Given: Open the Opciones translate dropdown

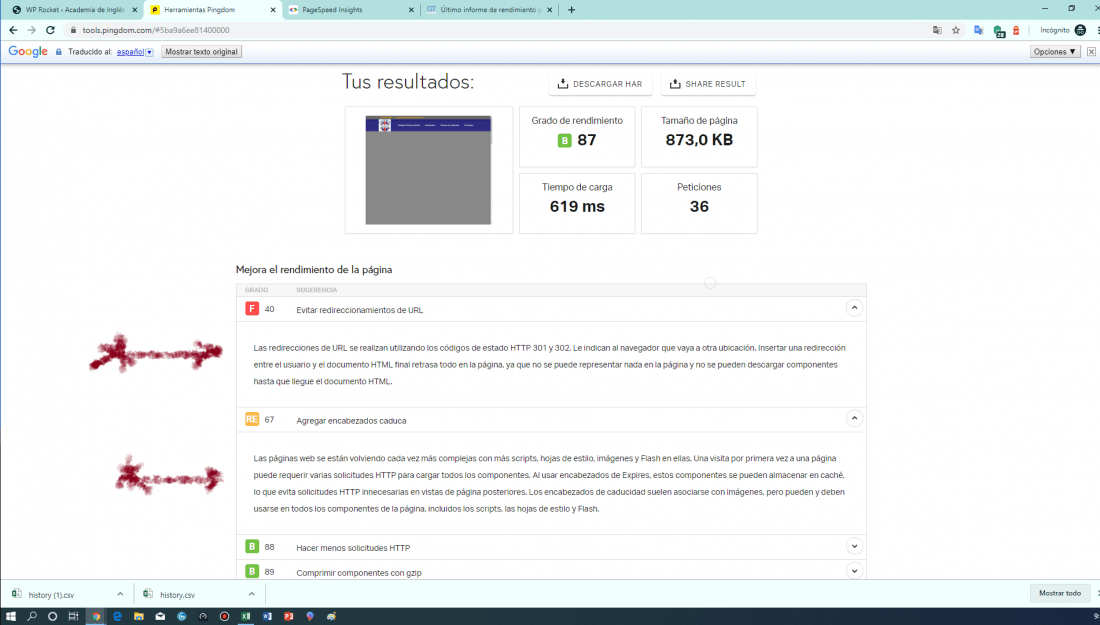Looking at the screenshot, I should [x=1054, y=52].
